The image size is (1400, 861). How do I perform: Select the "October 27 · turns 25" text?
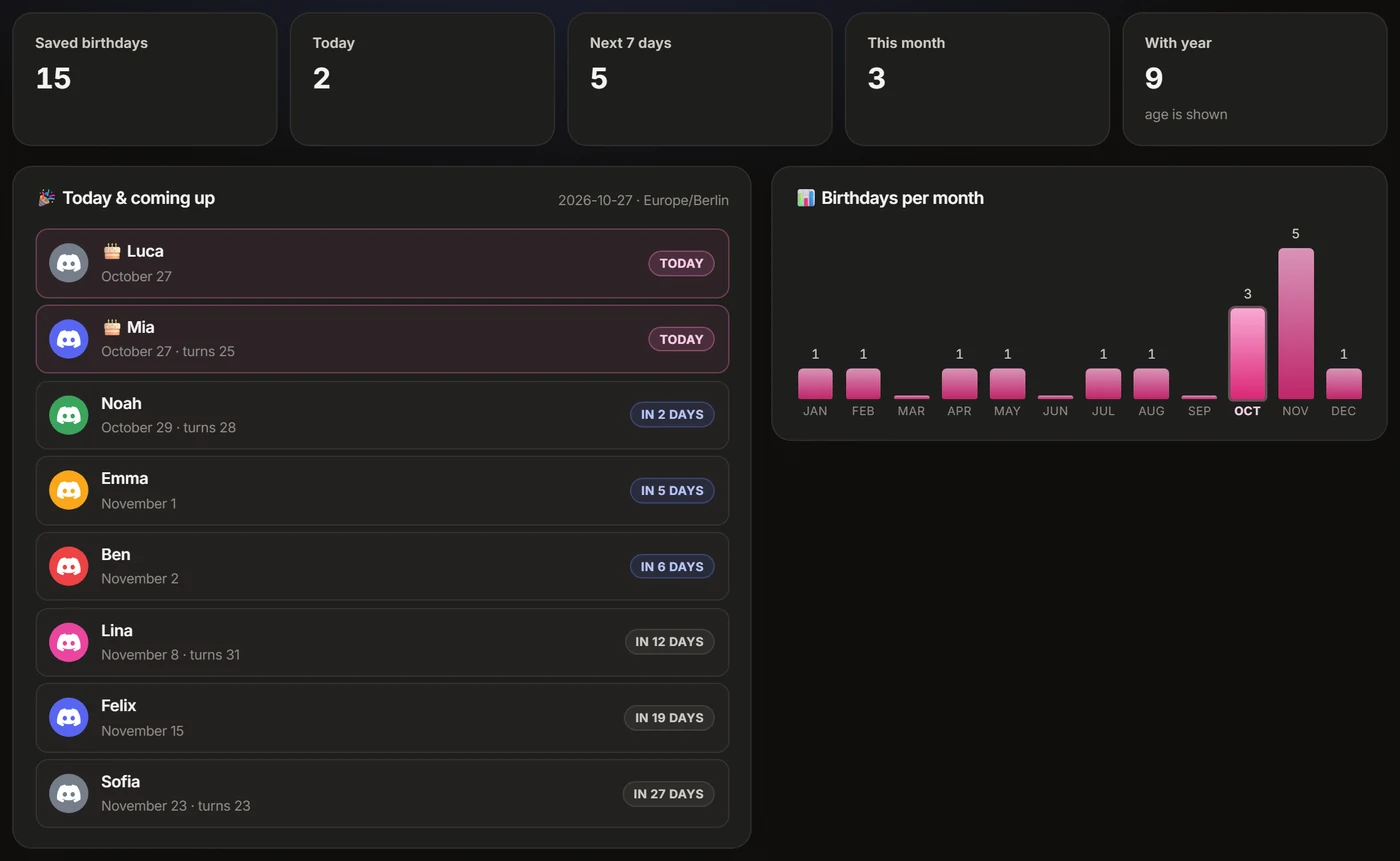(168, 351)
